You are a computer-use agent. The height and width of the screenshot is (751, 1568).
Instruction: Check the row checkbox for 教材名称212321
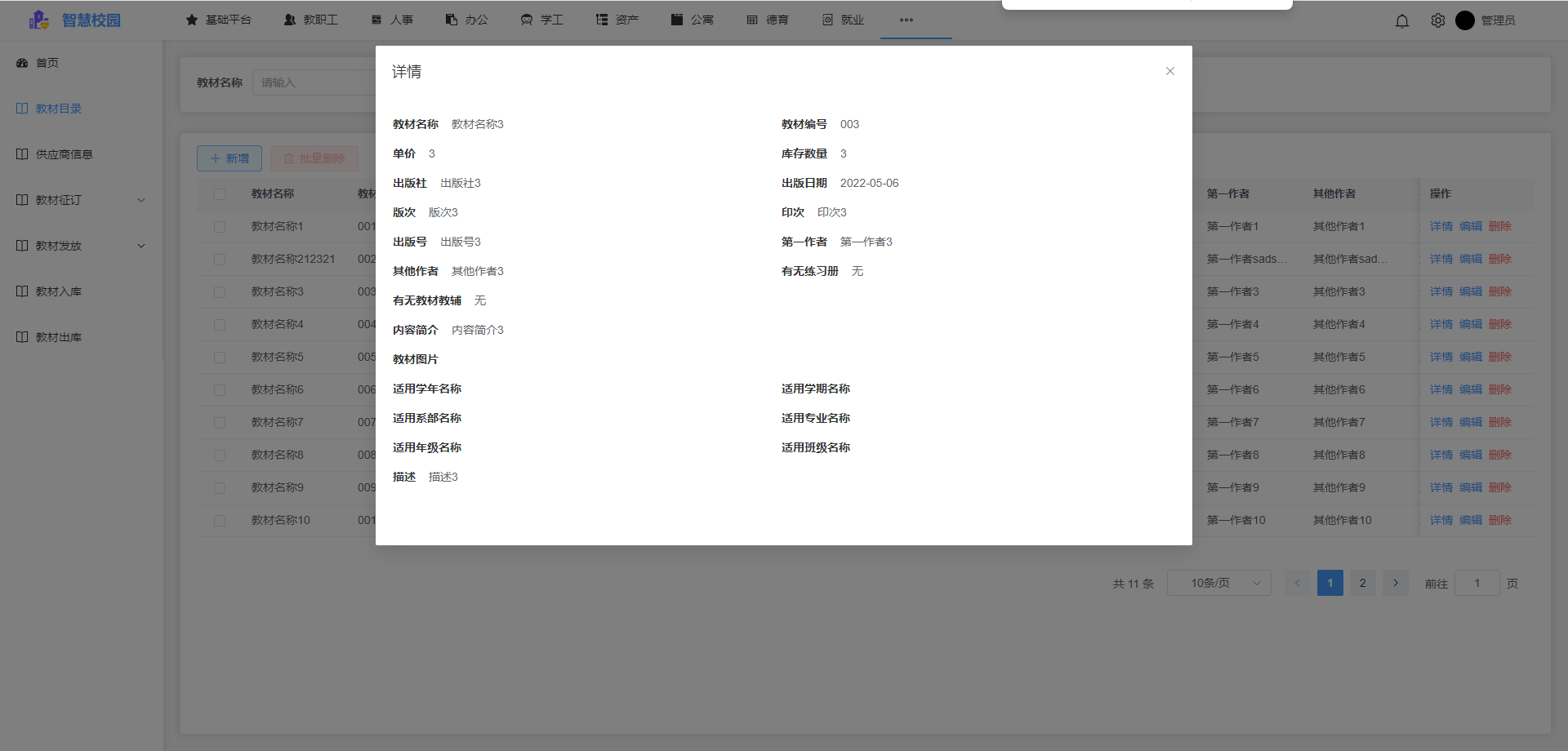tap(219, 260)
